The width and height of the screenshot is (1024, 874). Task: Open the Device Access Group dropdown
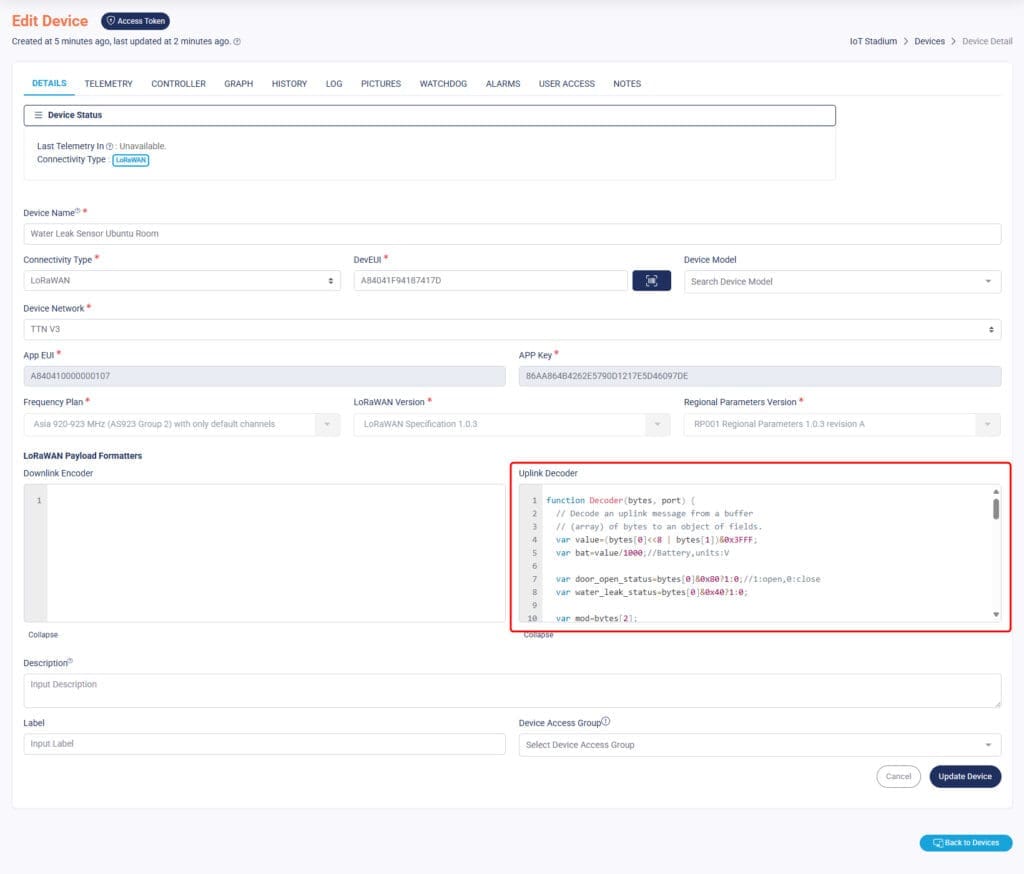[x=759, y=745]
